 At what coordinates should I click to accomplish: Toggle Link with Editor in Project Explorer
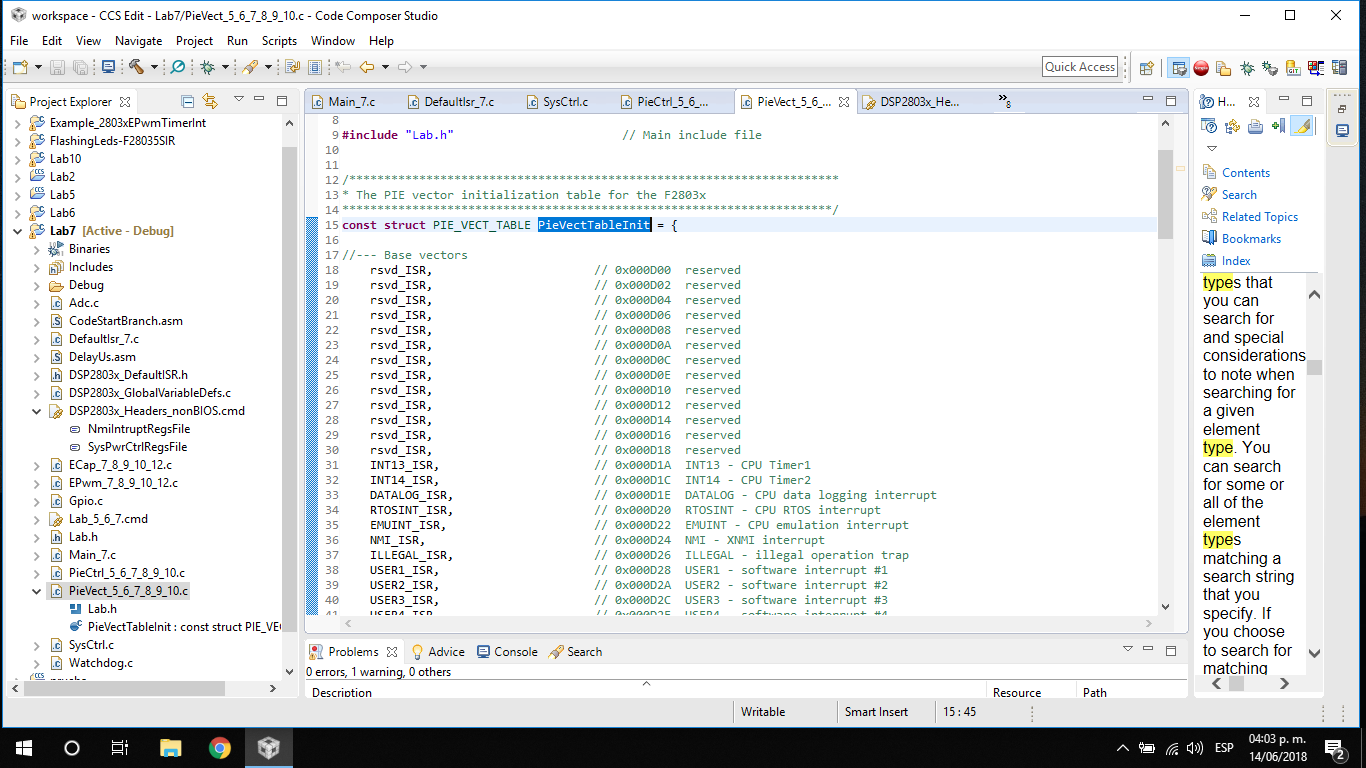pos(210,101)
